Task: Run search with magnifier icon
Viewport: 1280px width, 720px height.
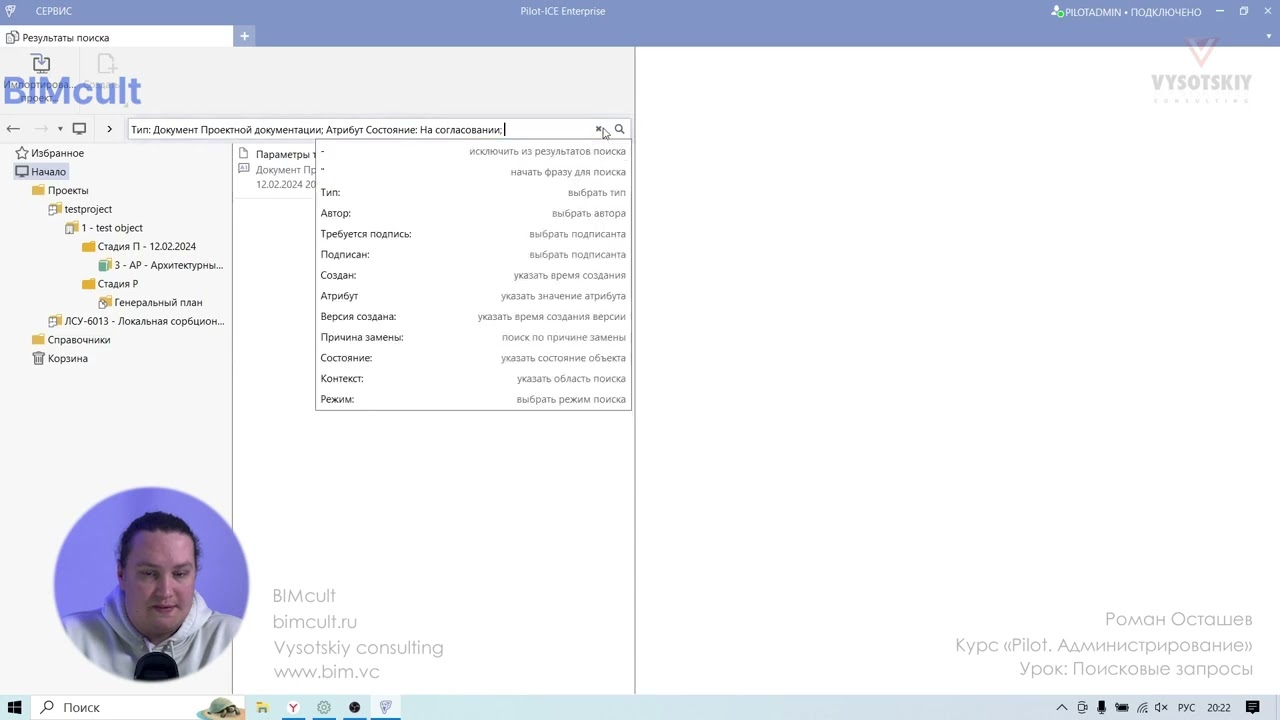Action: tap(619, 129)
